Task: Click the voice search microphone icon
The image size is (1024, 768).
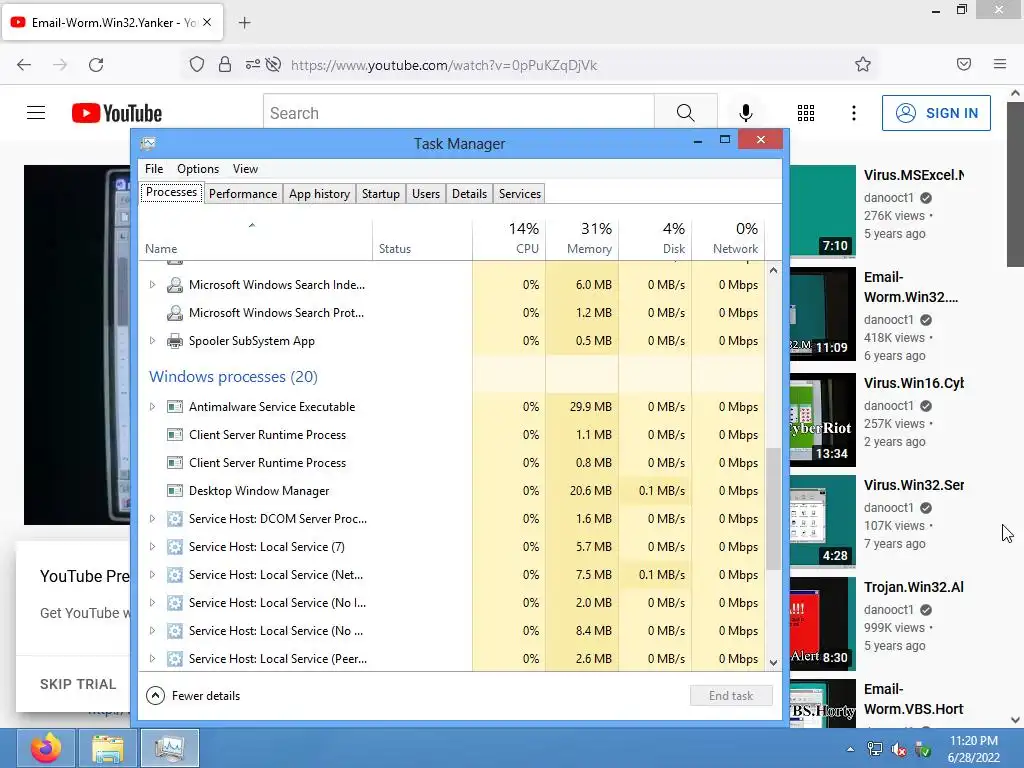Action: (x=745, y=113)
